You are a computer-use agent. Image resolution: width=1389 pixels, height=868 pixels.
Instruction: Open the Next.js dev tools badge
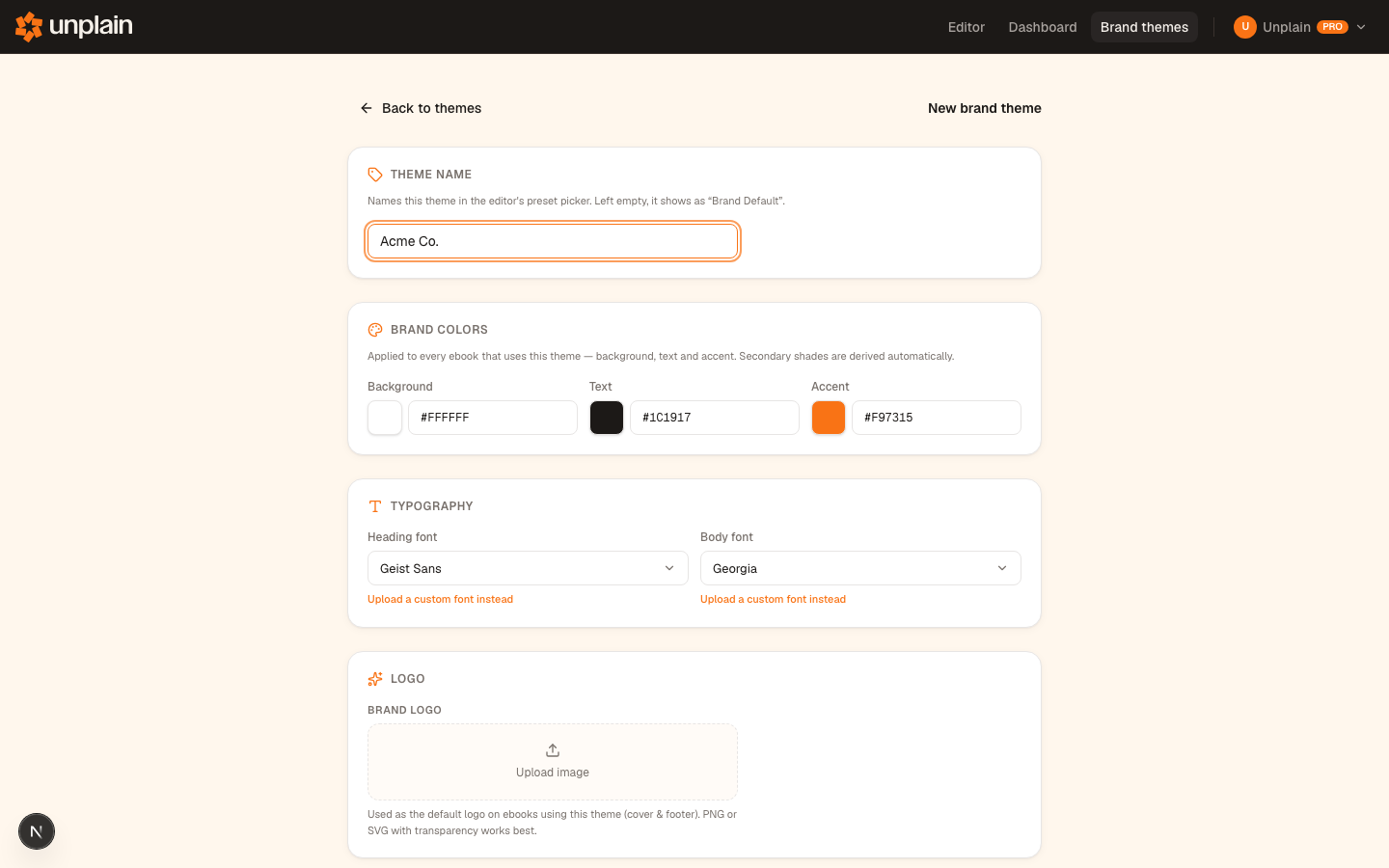(37, 831)
